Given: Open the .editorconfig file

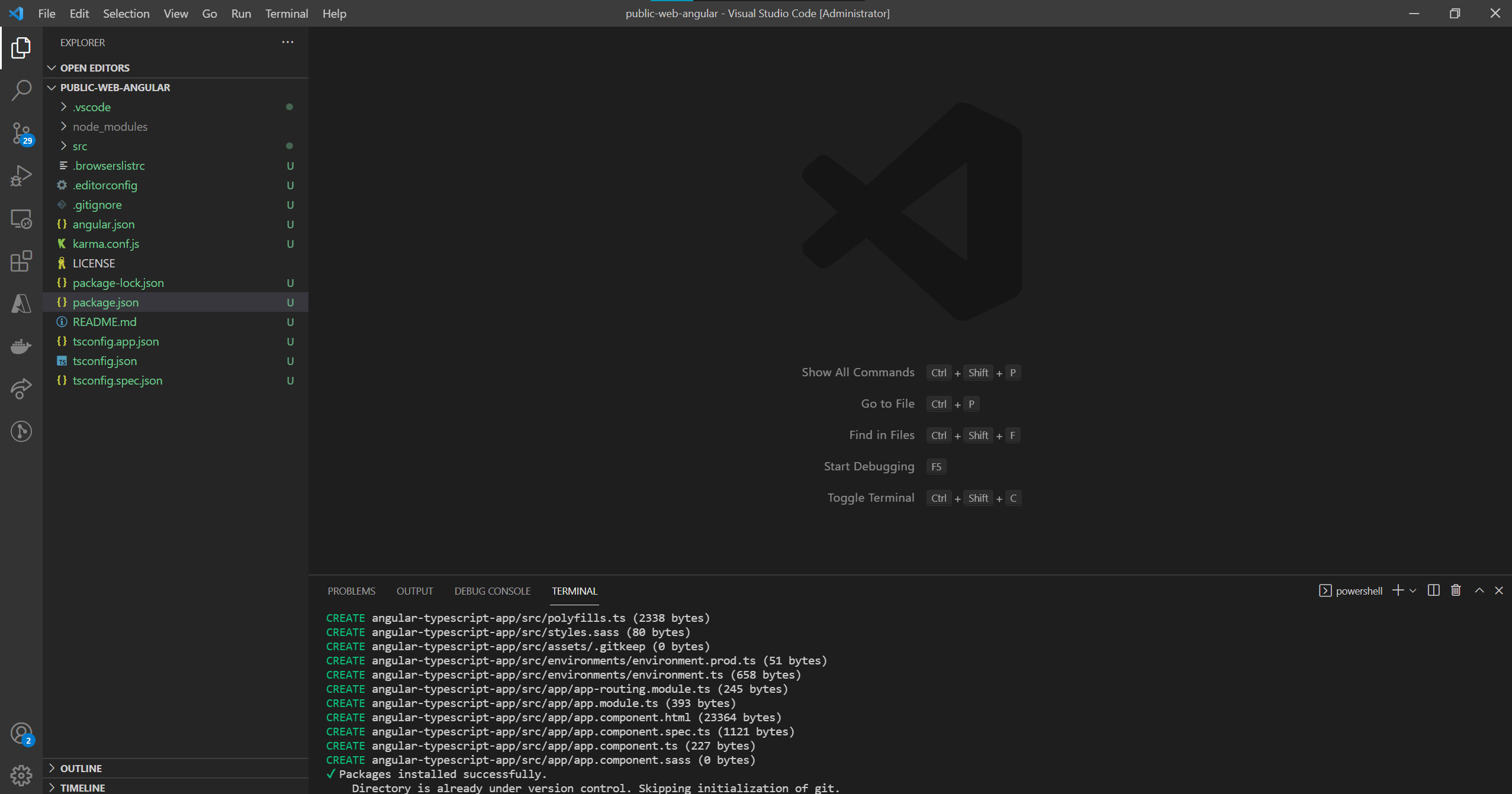Looking at the screenshot, I should (x=176, y=185).
